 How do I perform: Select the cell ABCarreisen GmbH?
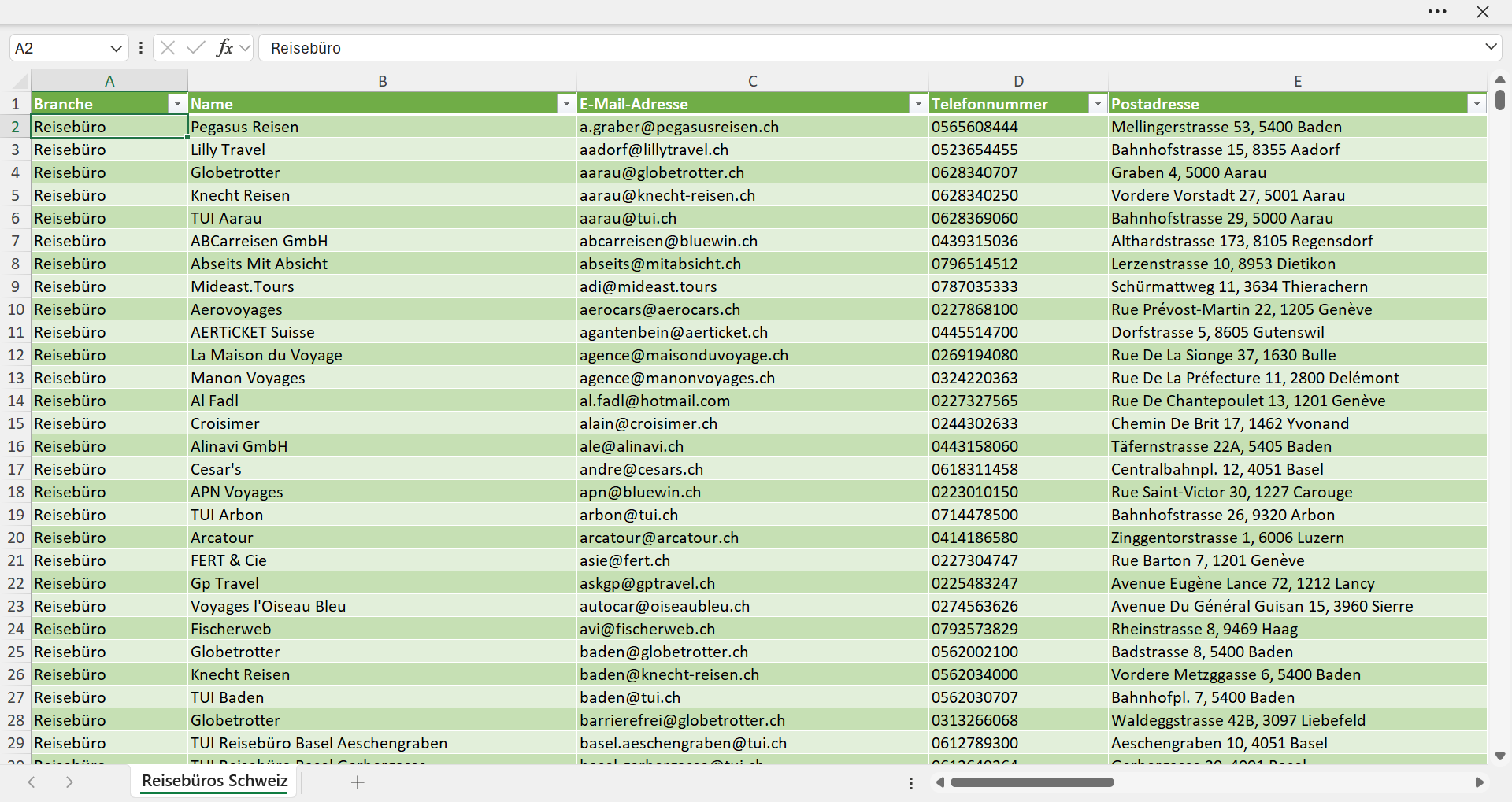coord(383,241)
